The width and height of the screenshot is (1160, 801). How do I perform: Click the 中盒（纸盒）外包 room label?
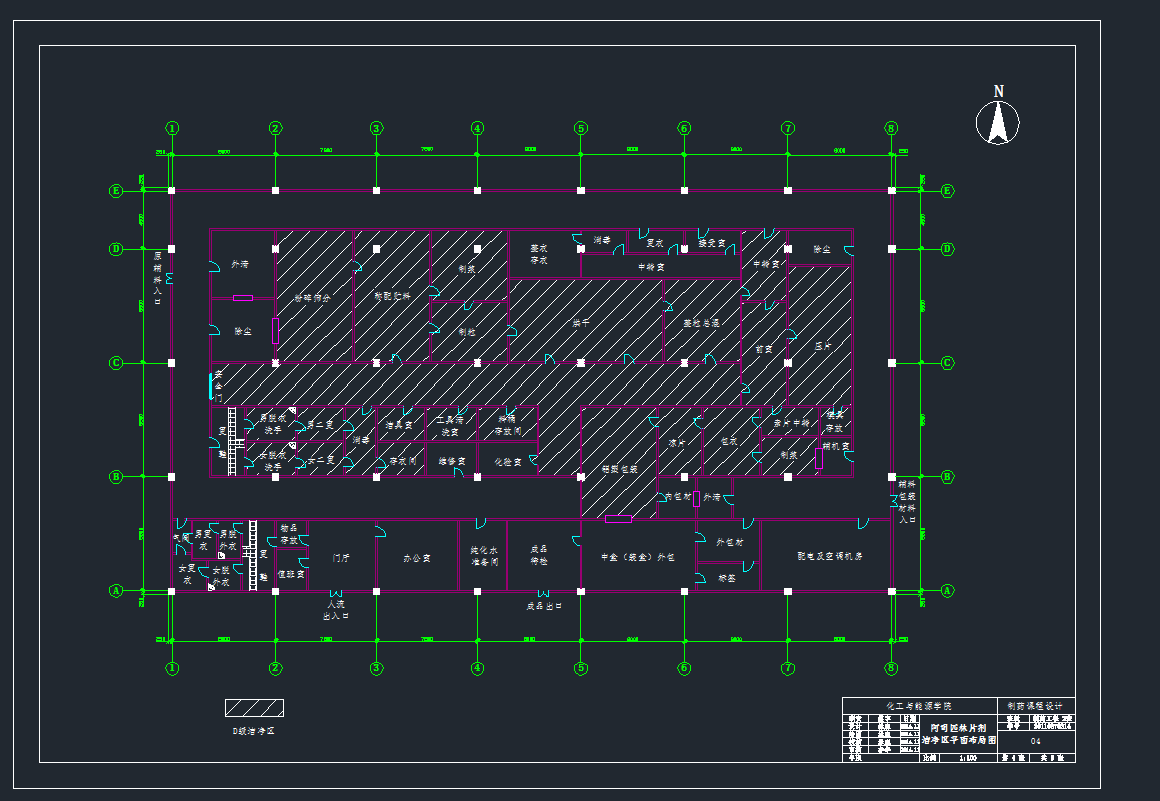[x=636, y=557]
